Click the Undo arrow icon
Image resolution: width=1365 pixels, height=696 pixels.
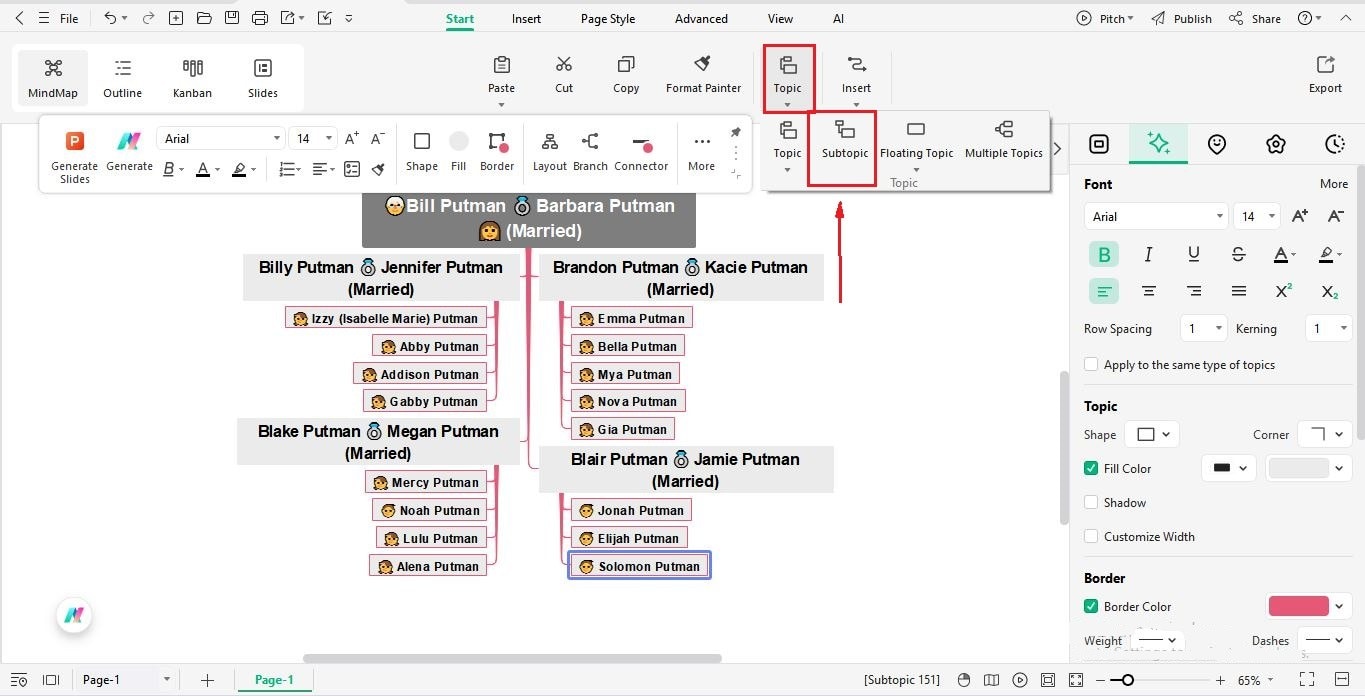110,18
